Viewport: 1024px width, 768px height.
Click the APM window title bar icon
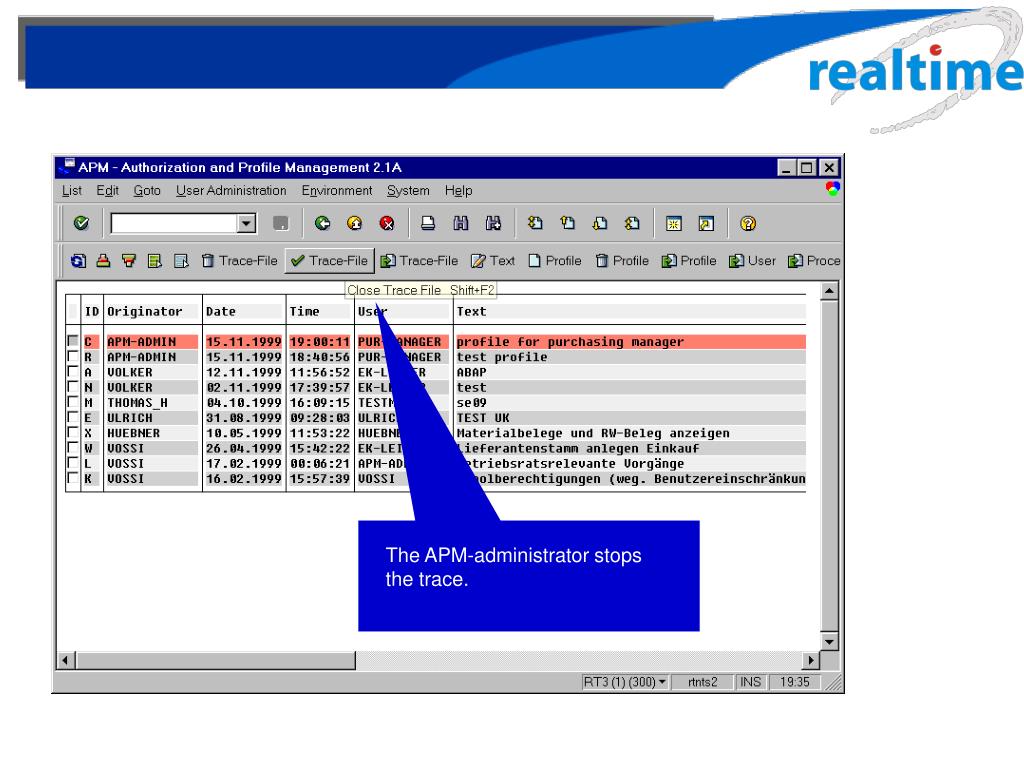(x=66, y=167)
